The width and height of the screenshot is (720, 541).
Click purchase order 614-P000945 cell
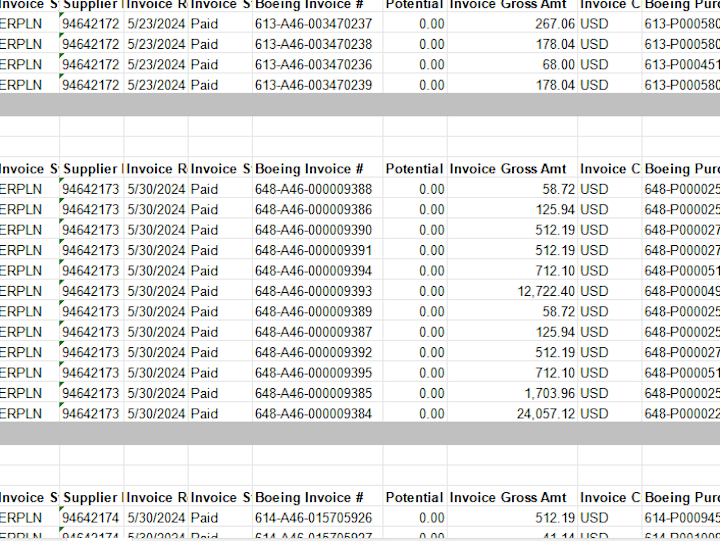click(x=681, y=518)
